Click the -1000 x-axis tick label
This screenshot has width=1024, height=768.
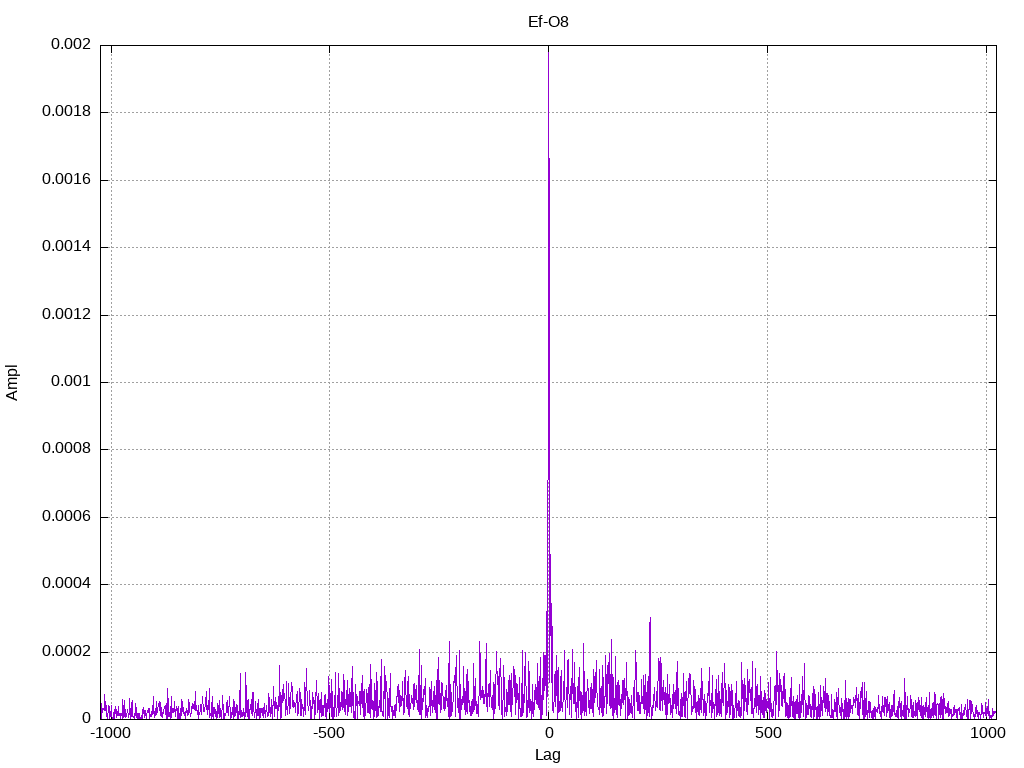110,733
